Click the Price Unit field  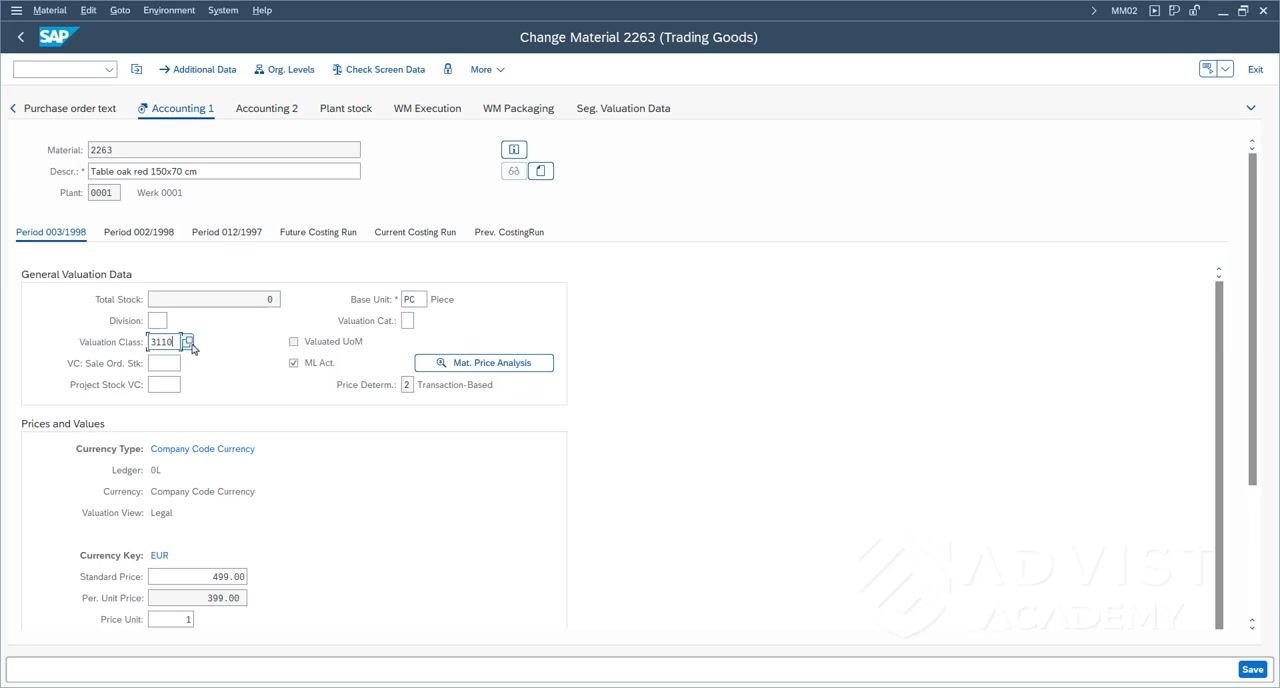(170, 620)
